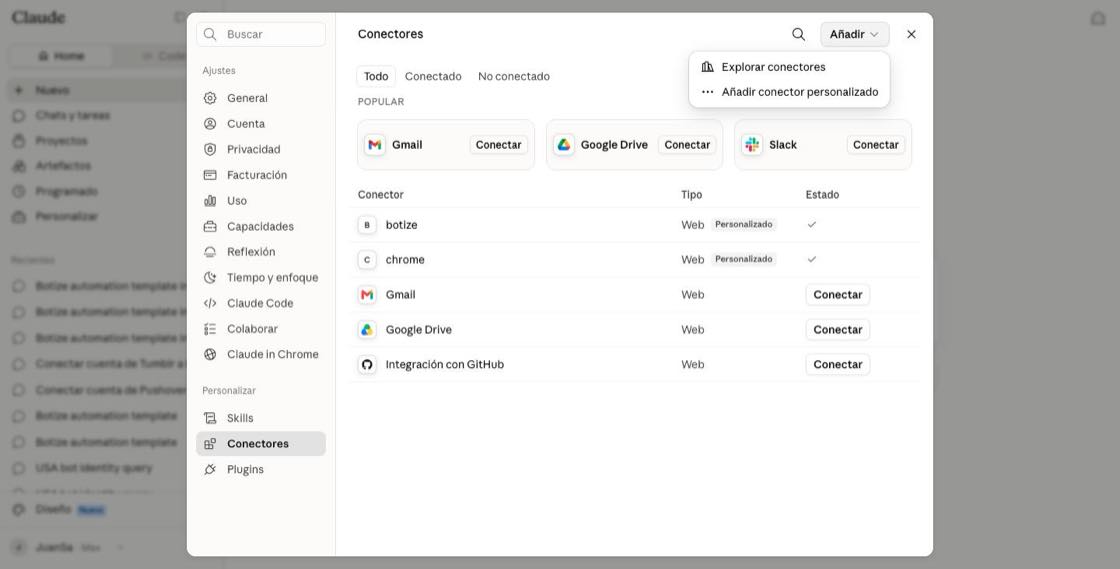Screen dimensions: 1120x569
Task: Close the settings dialog with X
Action: pos(911,34)
